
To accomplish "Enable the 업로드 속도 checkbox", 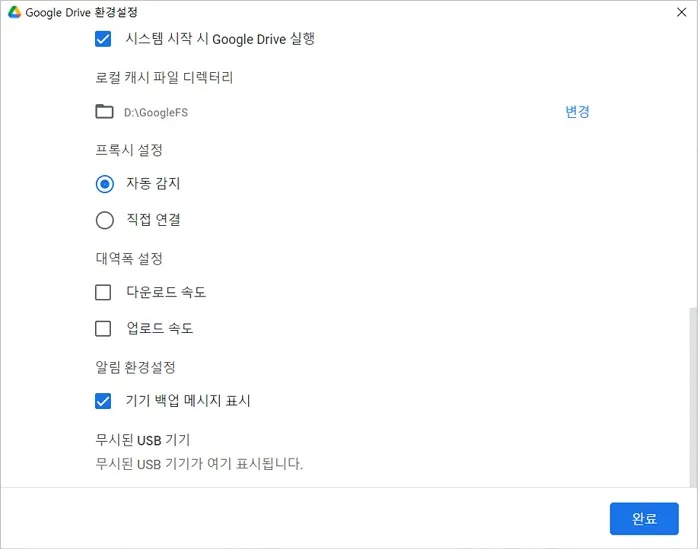I will 103,329.
